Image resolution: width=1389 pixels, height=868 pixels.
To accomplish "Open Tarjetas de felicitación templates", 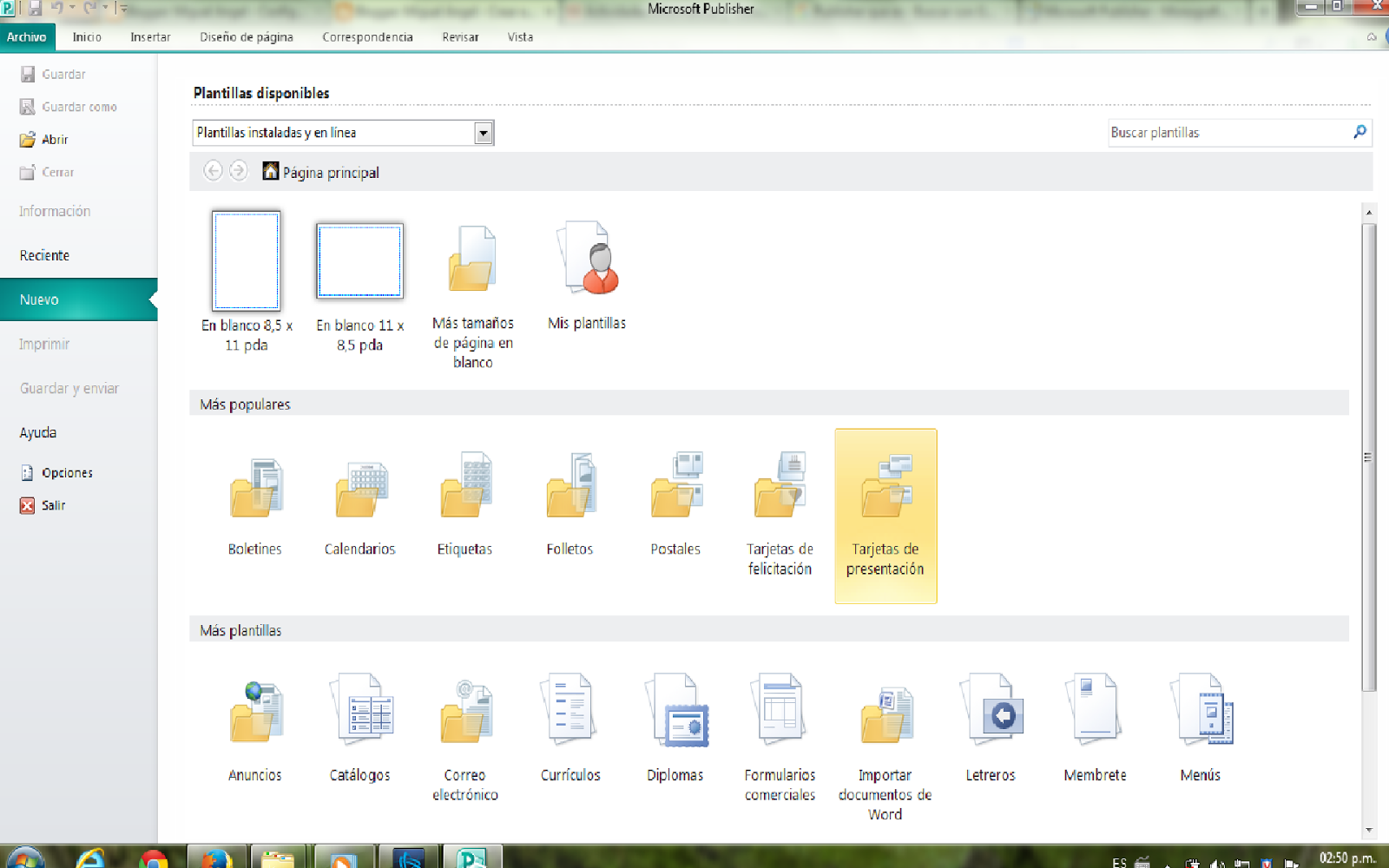I will tap(780, 514).
